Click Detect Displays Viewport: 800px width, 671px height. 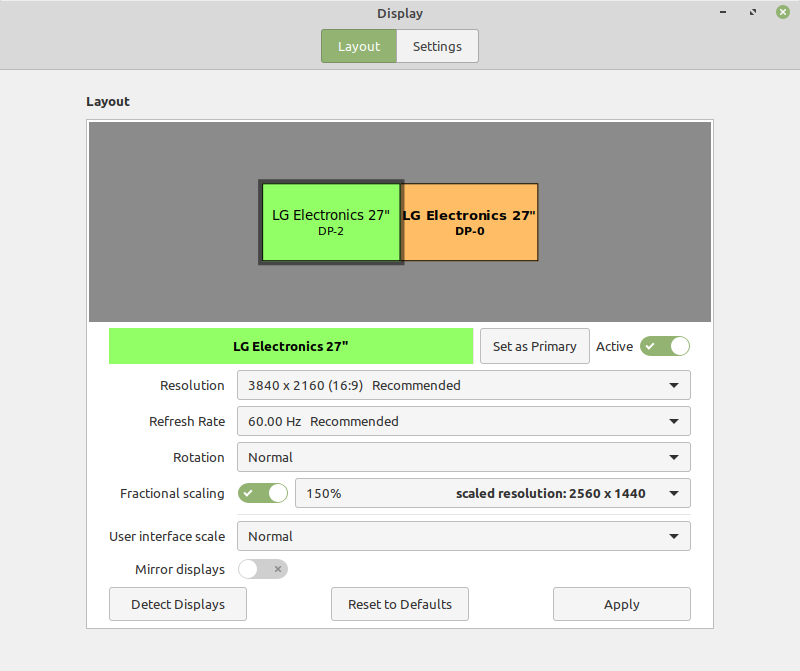[177, 604]
